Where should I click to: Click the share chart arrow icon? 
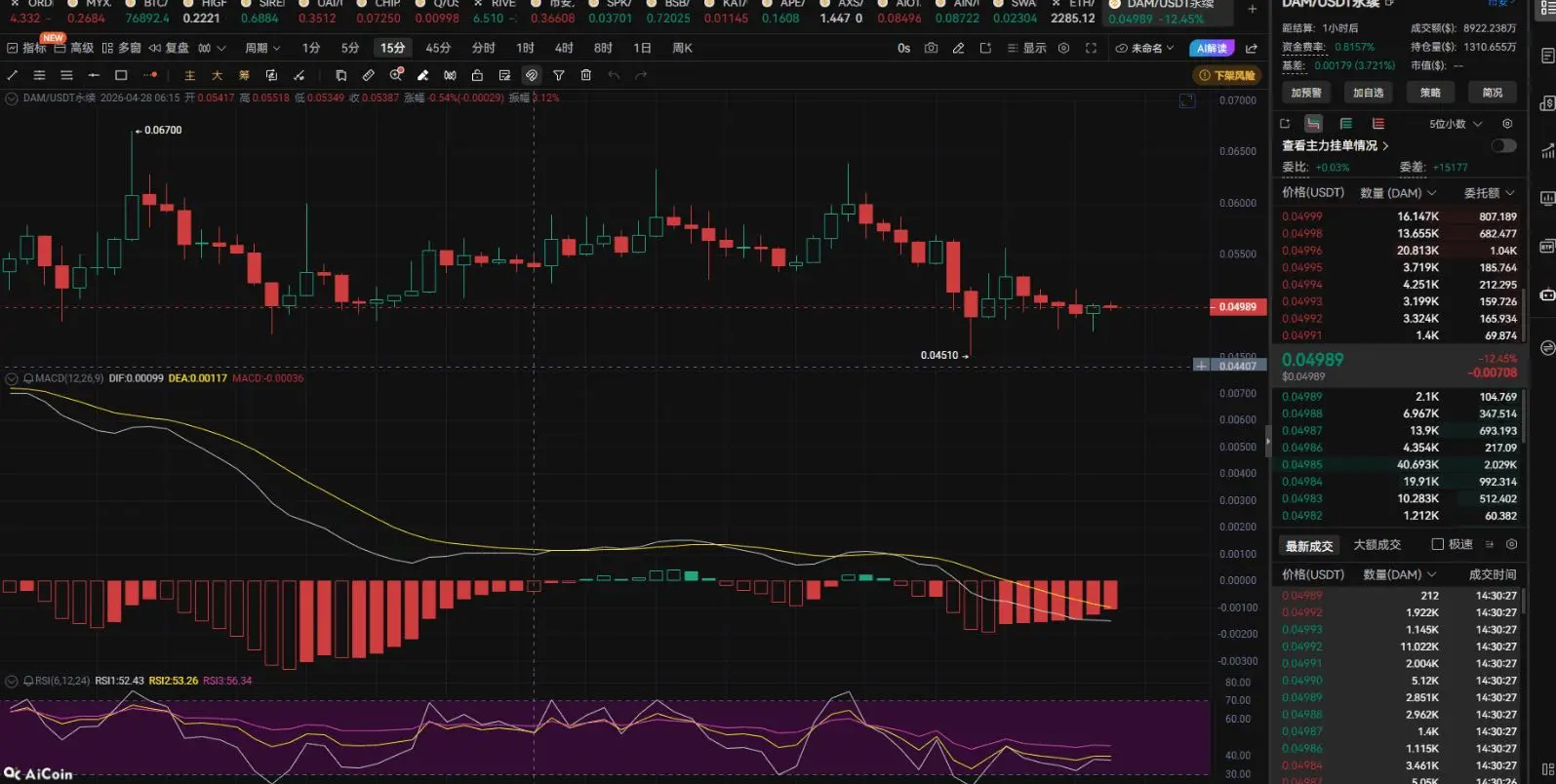click(1252, 48)
